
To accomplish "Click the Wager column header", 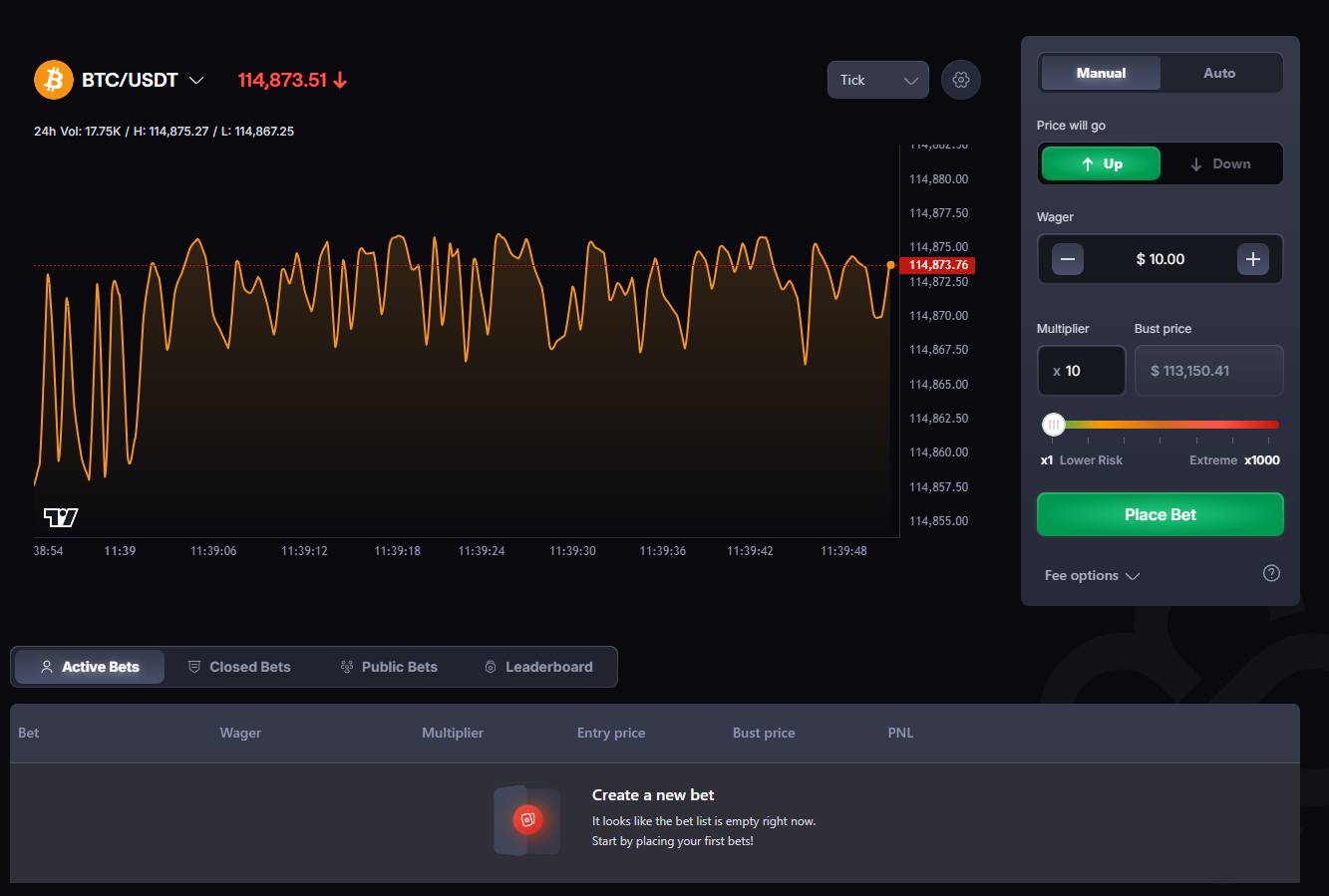I will pos(240,733).
